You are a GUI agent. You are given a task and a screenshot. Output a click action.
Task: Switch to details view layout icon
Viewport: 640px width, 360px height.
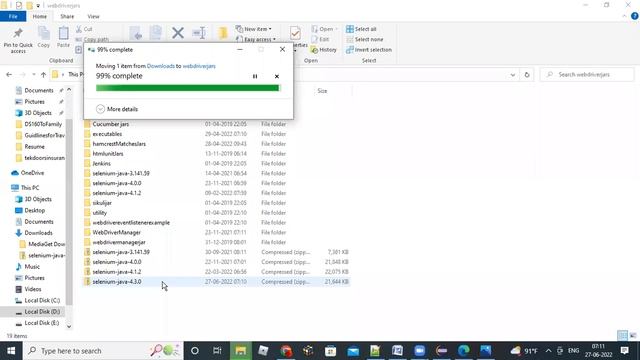point(622,336)
